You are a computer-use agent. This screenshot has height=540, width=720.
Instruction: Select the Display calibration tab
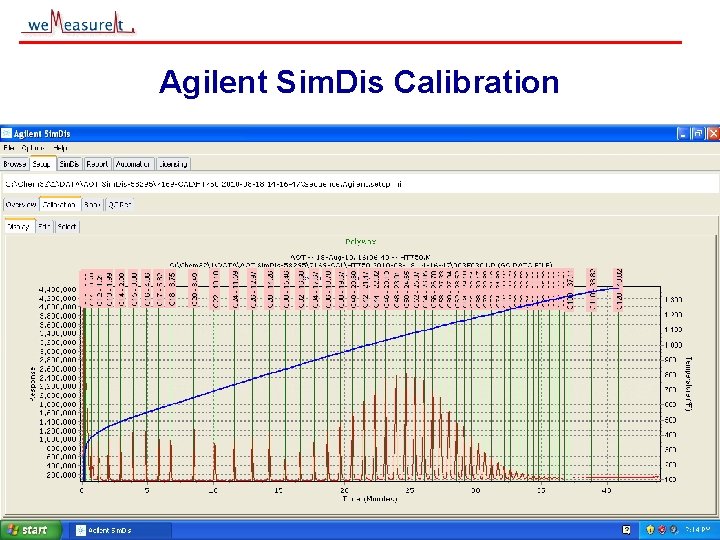[19, 226]
